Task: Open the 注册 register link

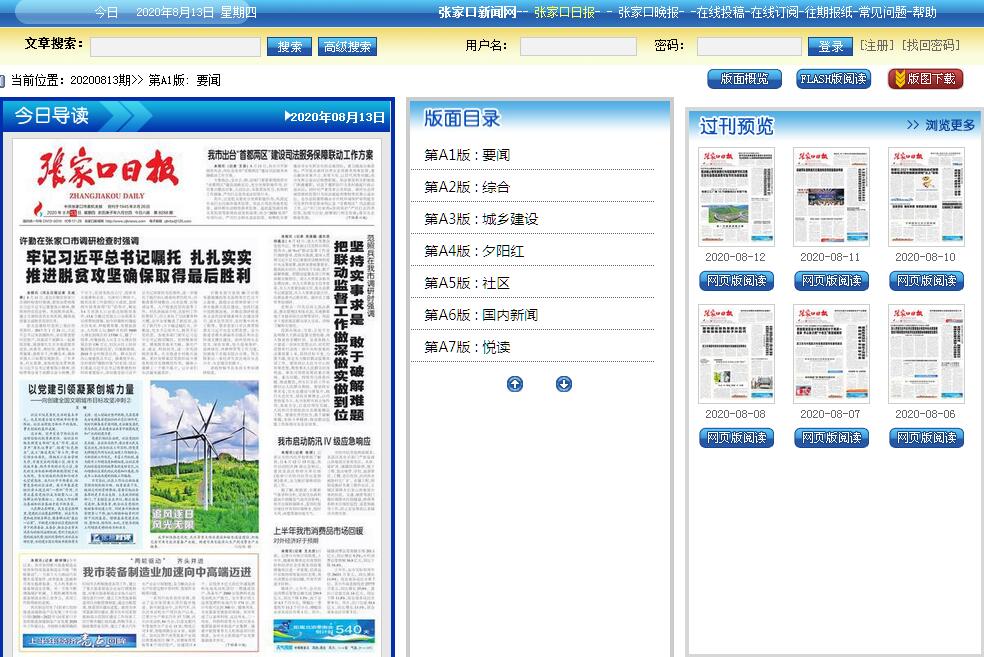Action: pyautogui.click(x=876, y=45)
